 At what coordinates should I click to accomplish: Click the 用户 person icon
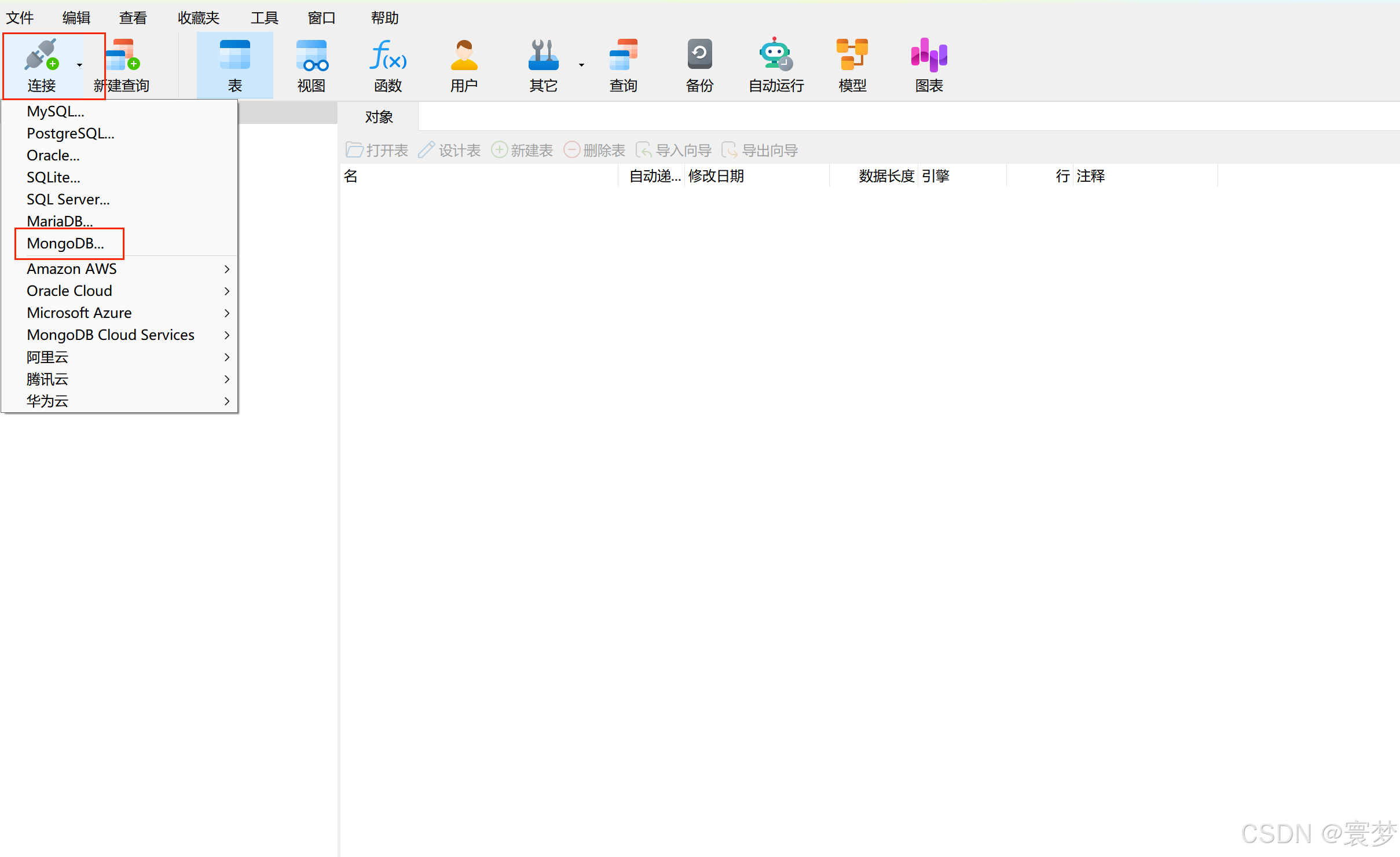pos(464,56)
